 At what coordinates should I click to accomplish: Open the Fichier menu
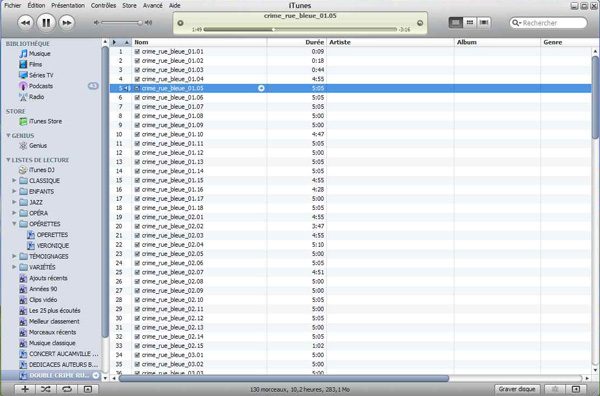coord(13,5)
